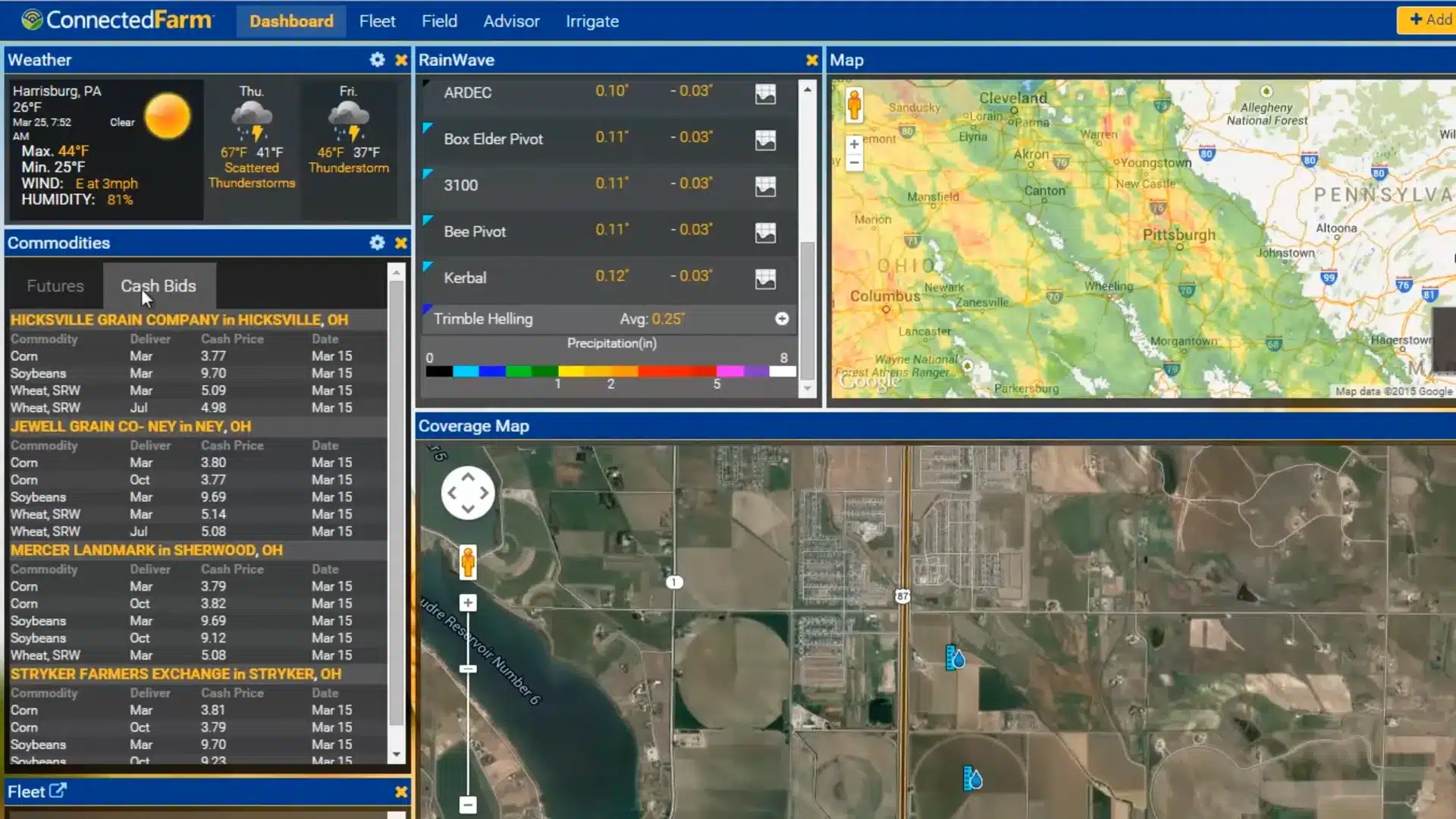
Task: Open the Irrigate menu
Action: [x=592, y=20]
